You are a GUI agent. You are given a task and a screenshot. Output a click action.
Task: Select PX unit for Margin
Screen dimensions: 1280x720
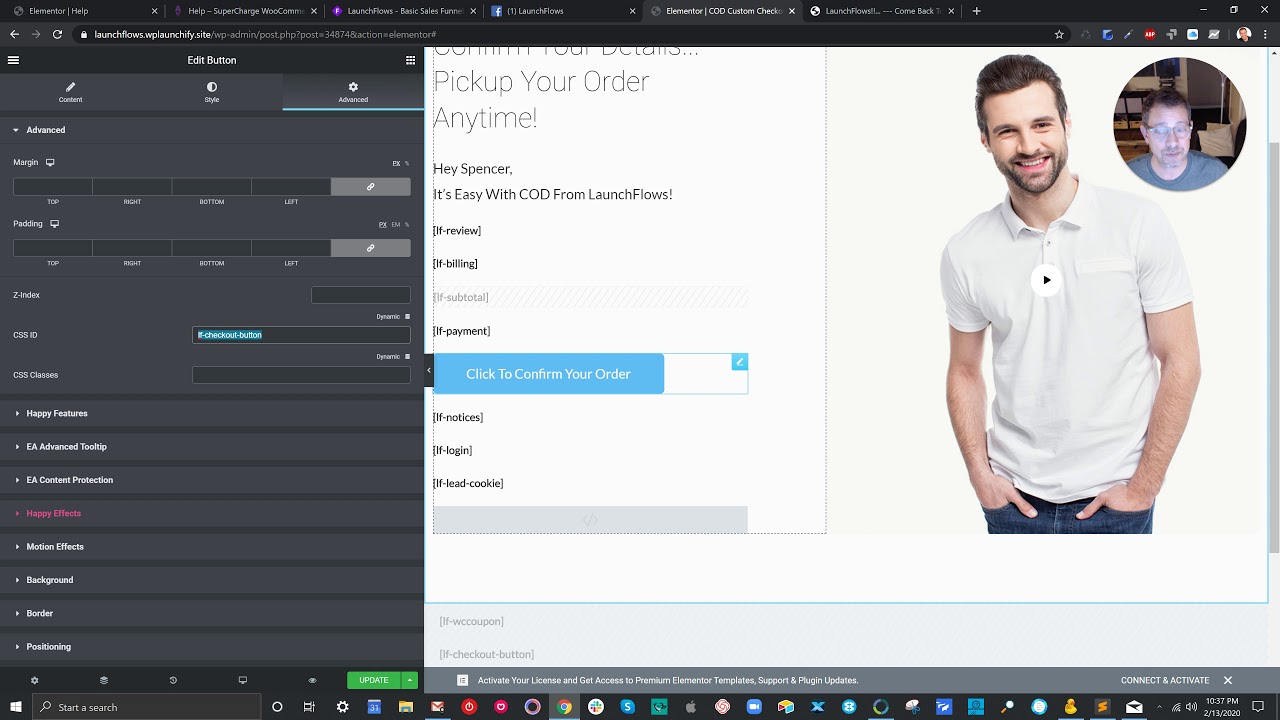click(396, 163)
